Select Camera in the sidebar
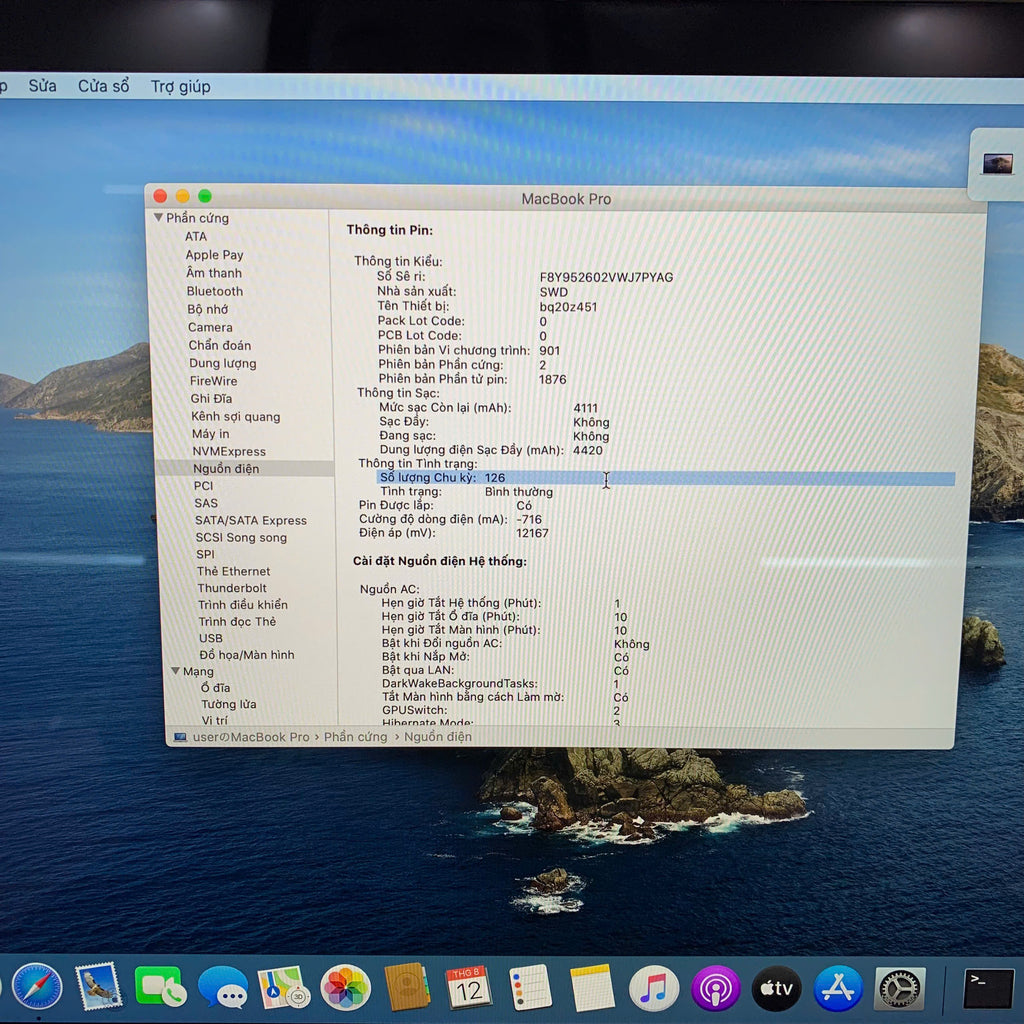The height and width of the screenshot is (1024, 1024). (210, 327)
